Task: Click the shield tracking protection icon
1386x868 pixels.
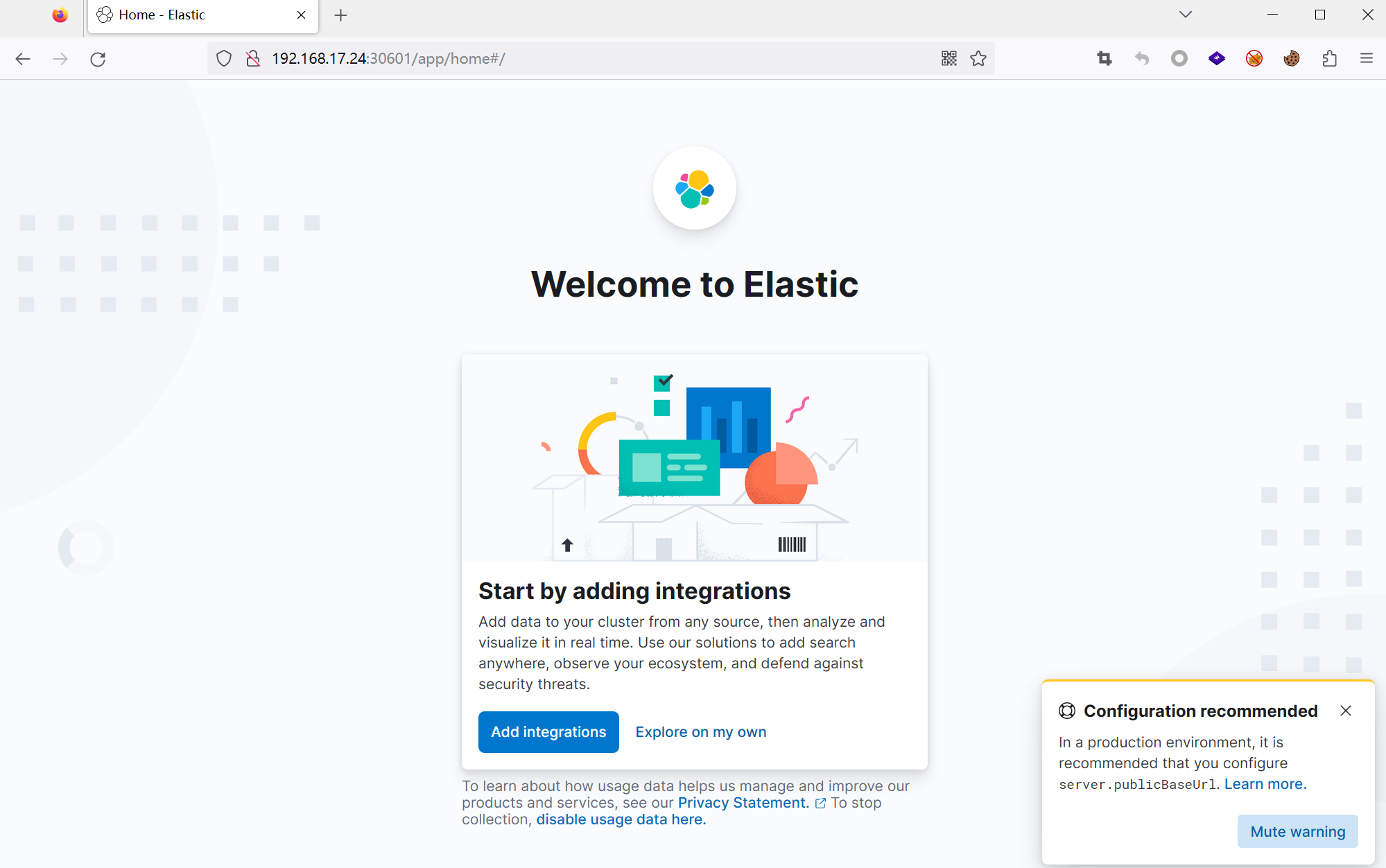Action: pyautogui.click(x=223, y=58)
